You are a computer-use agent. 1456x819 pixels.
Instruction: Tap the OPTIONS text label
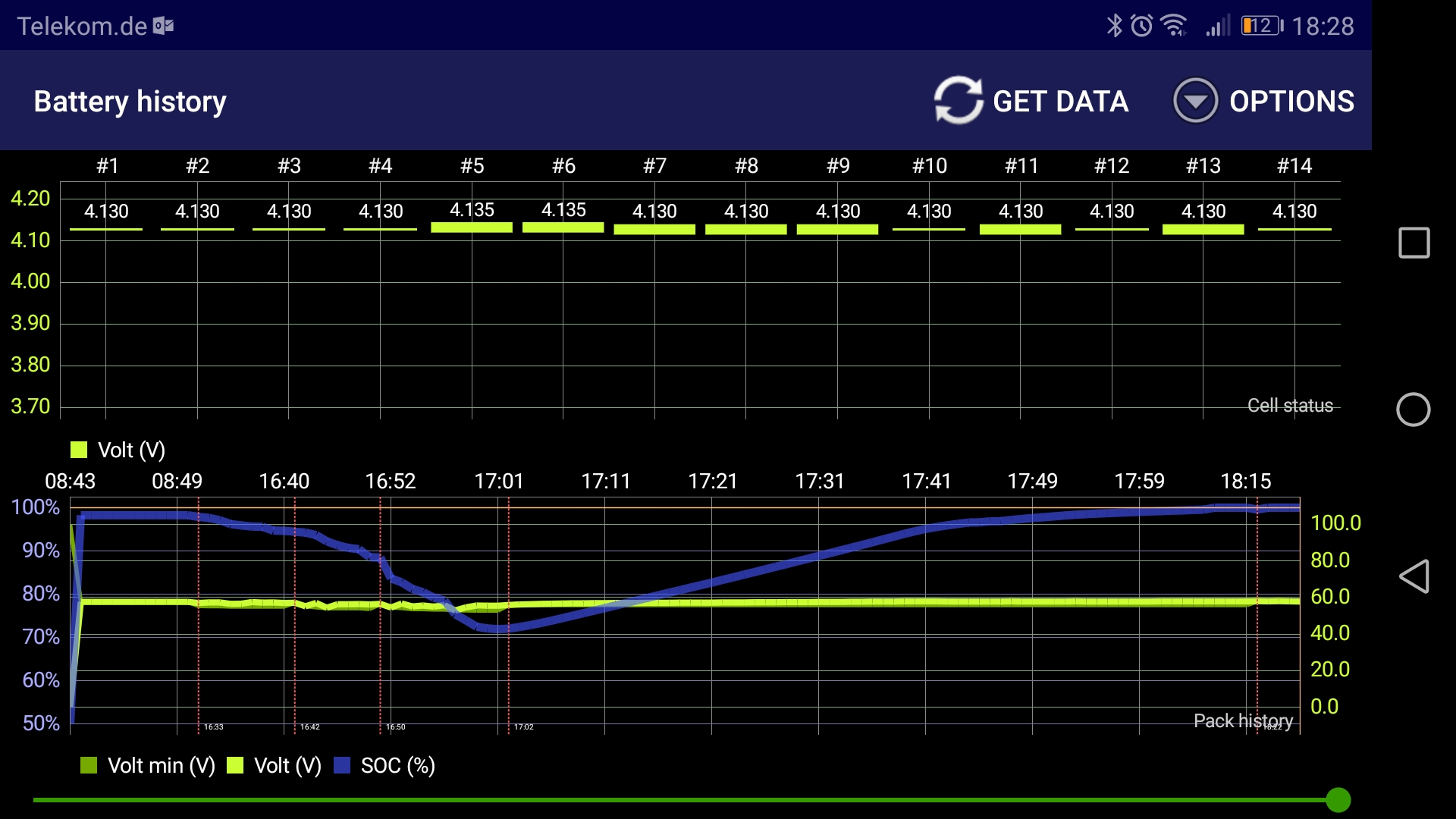[1291, 101]
